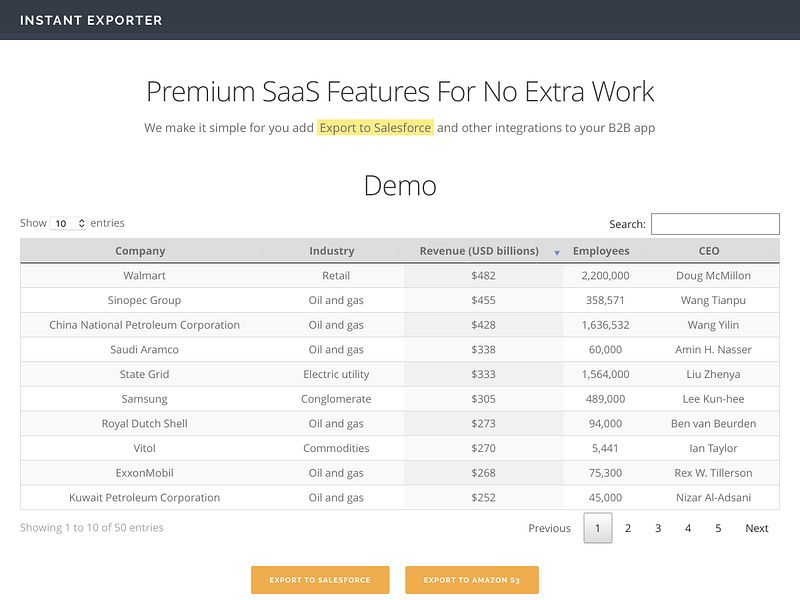Click the $270 revenue cell

pos(483,448)
